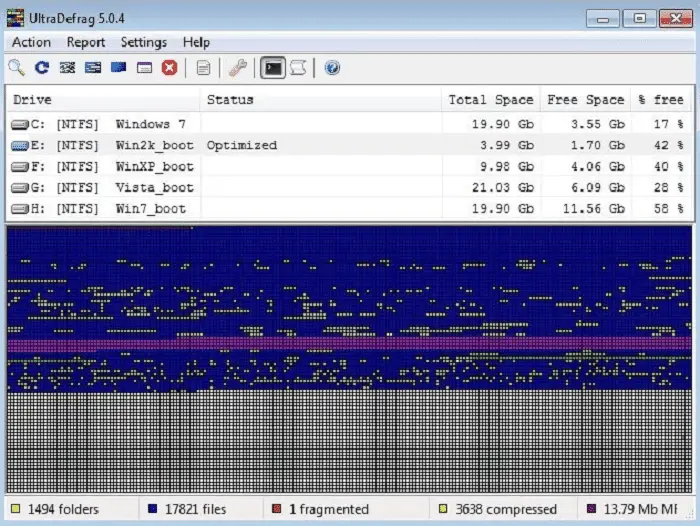Open help with blue question icon
700x526 pixels.
point(332,68)
